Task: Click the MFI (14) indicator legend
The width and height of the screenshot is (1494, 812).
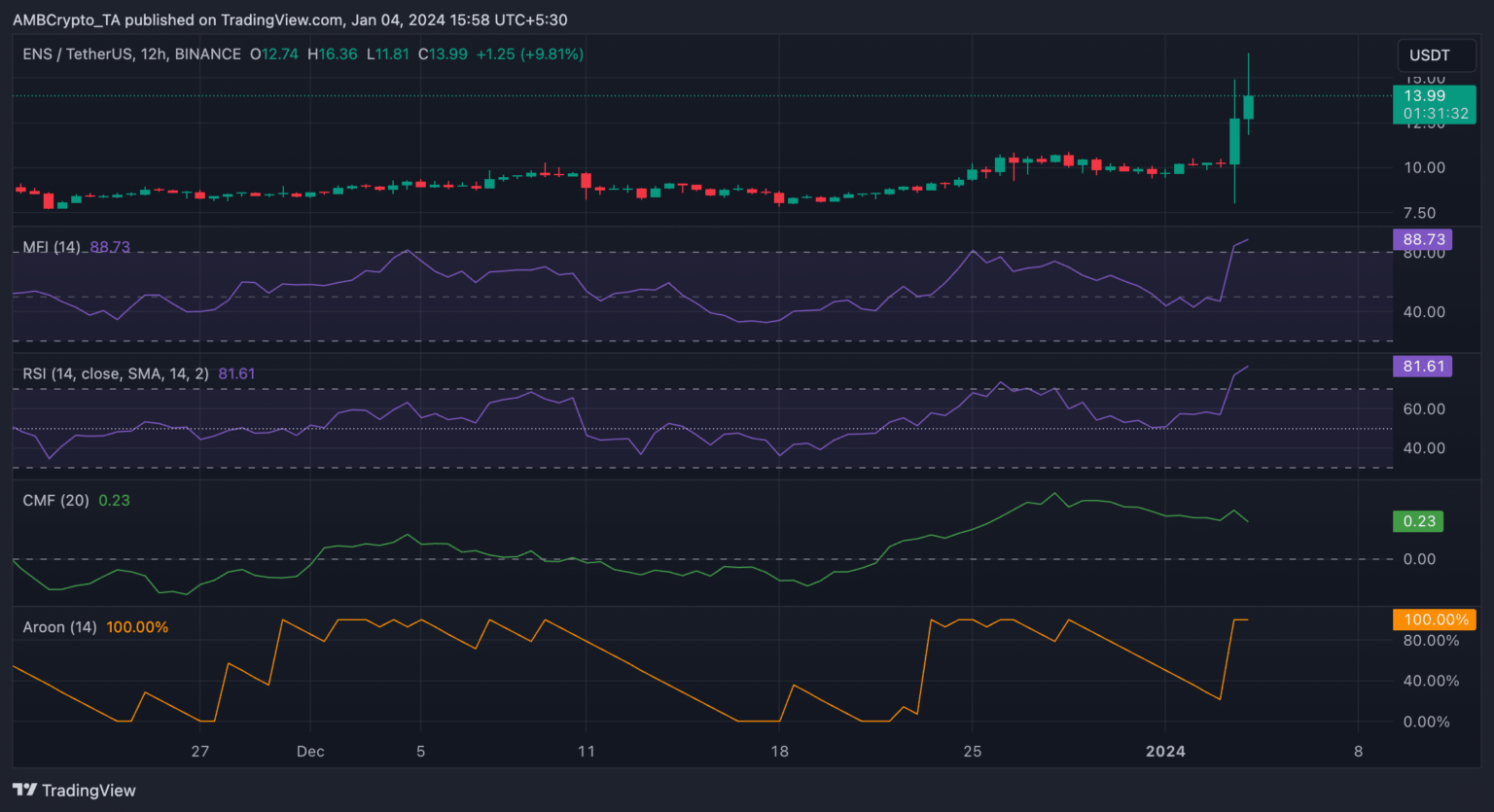Action: [x=52, y=247]
